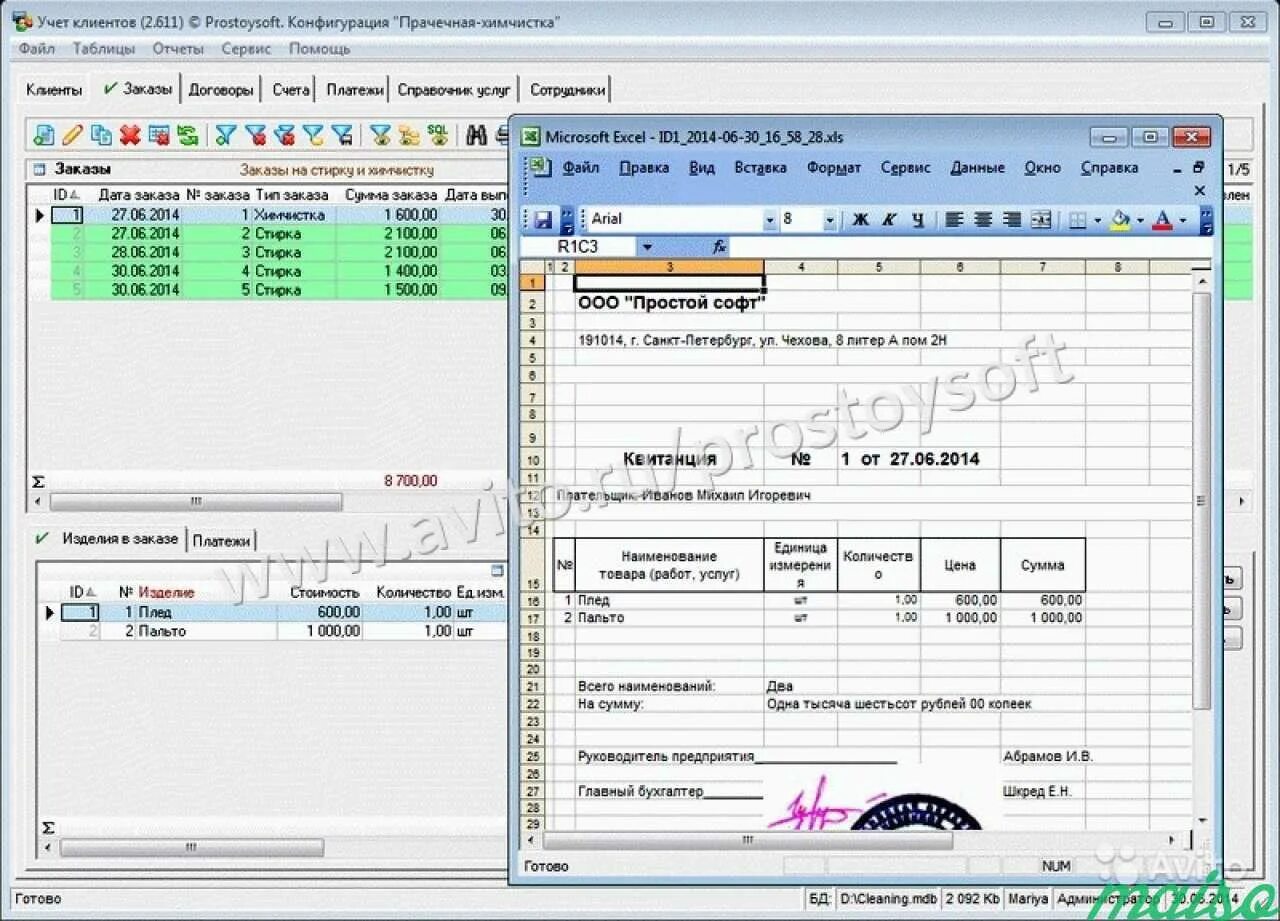
Task: Click the pencil edit record icon
Action: 72,135
